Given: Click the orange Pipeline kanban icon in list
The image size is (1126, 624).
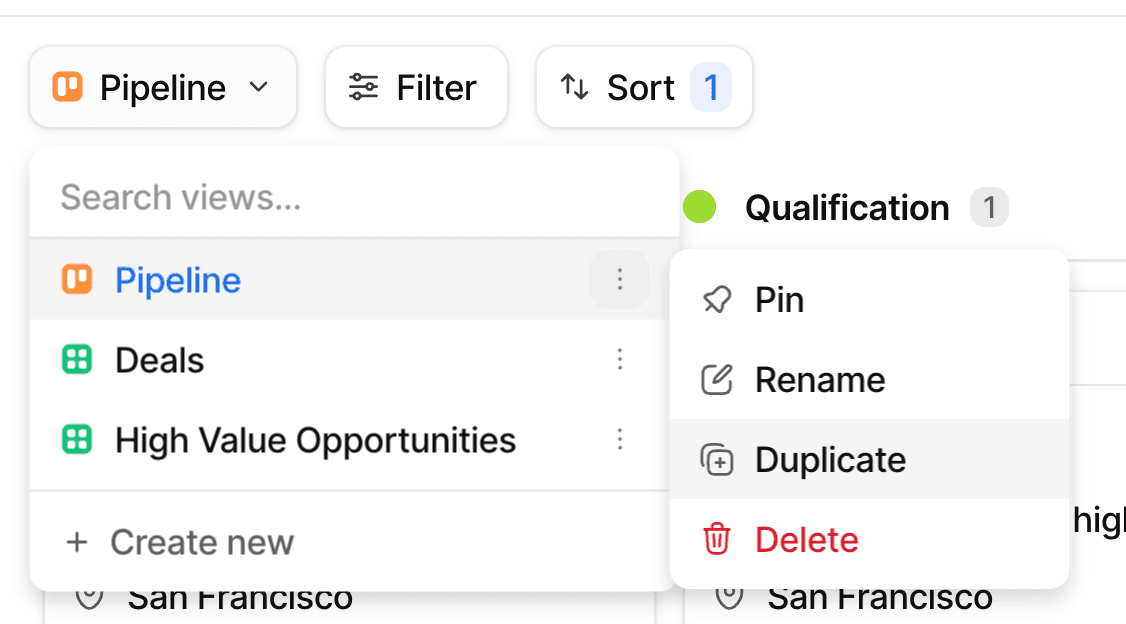Looking at the screenshot, I should pyautogui.click(x=77, y=280).
